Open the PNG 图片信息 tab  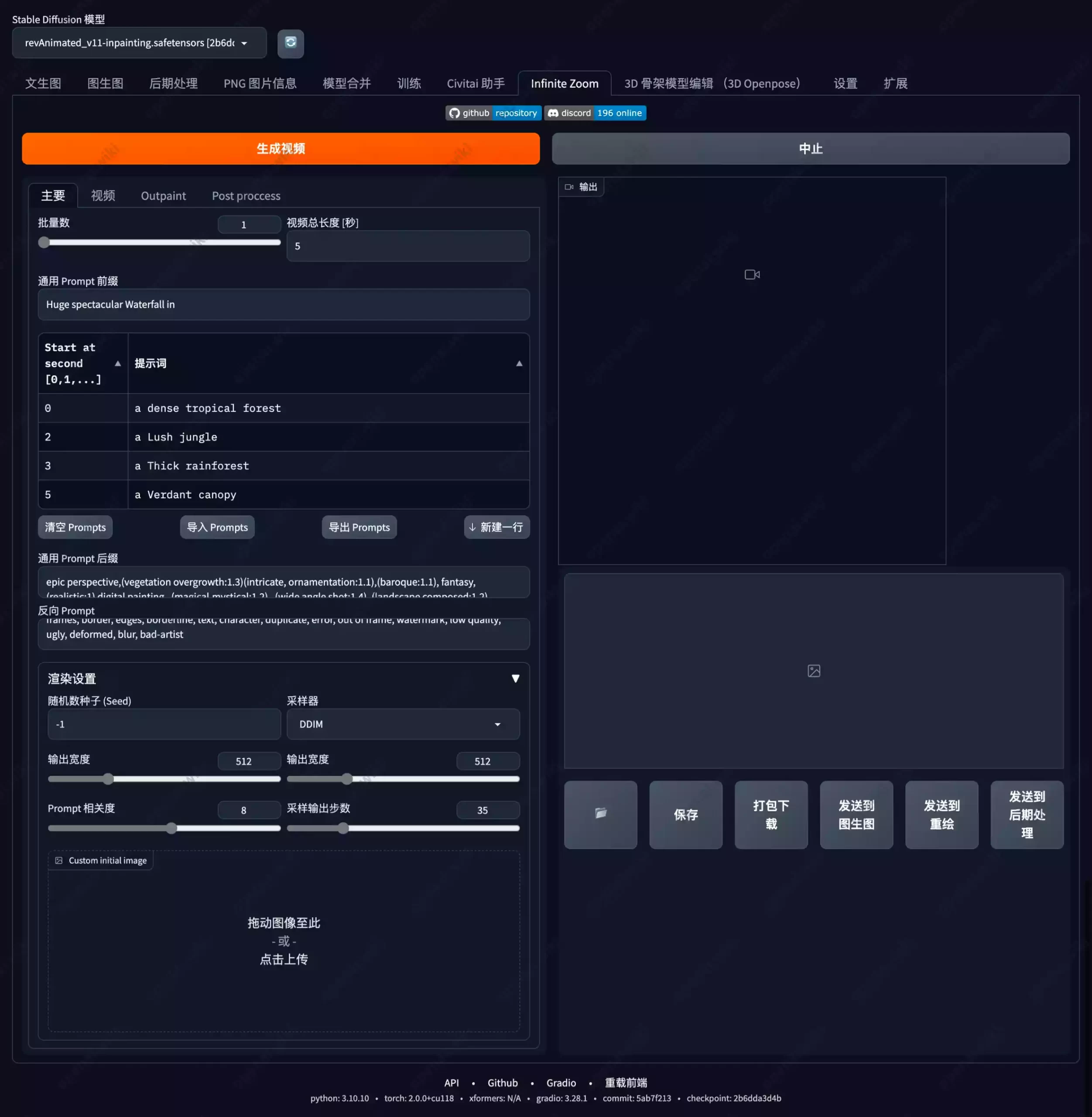pyautogui.click(x=260, y=84)
